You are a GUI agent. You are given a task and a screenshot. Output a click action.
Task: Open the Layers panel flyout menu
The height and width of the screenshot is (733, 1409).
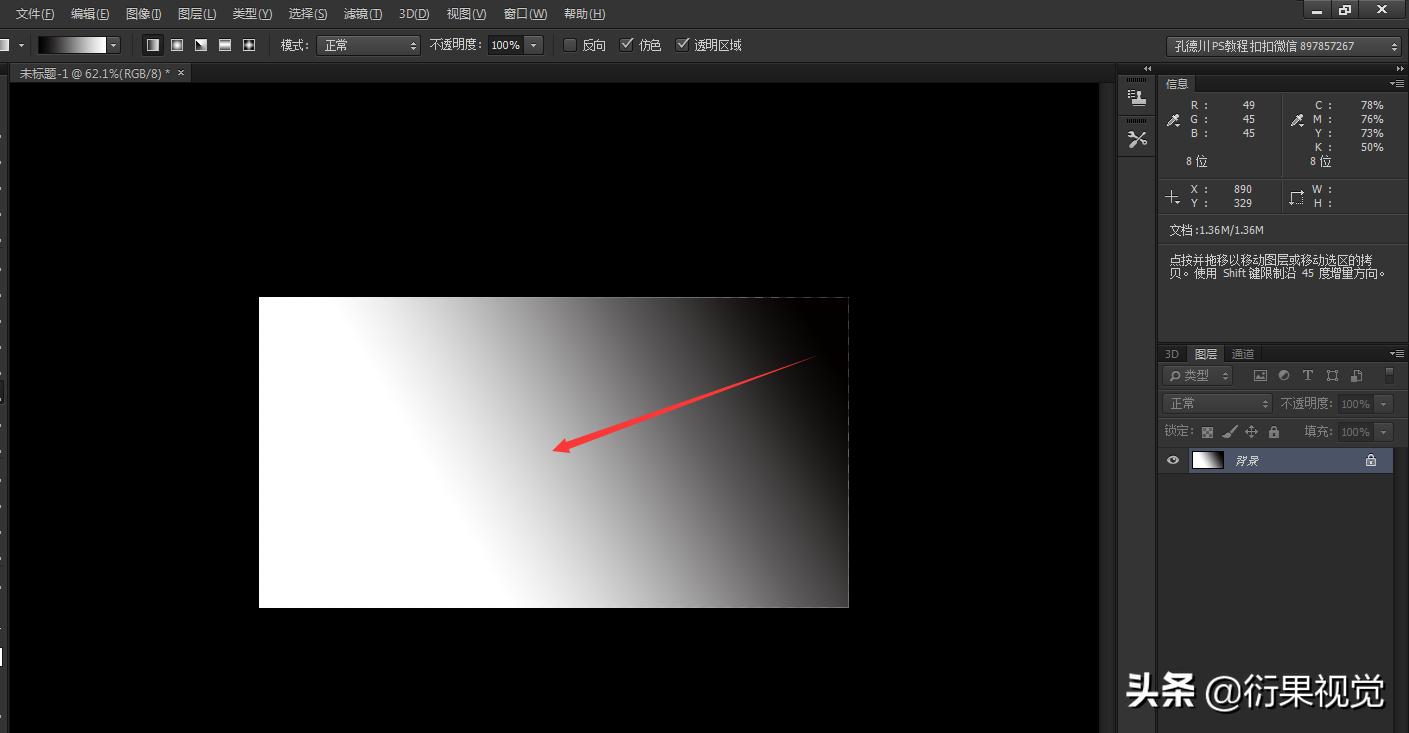click(1397, 353)
